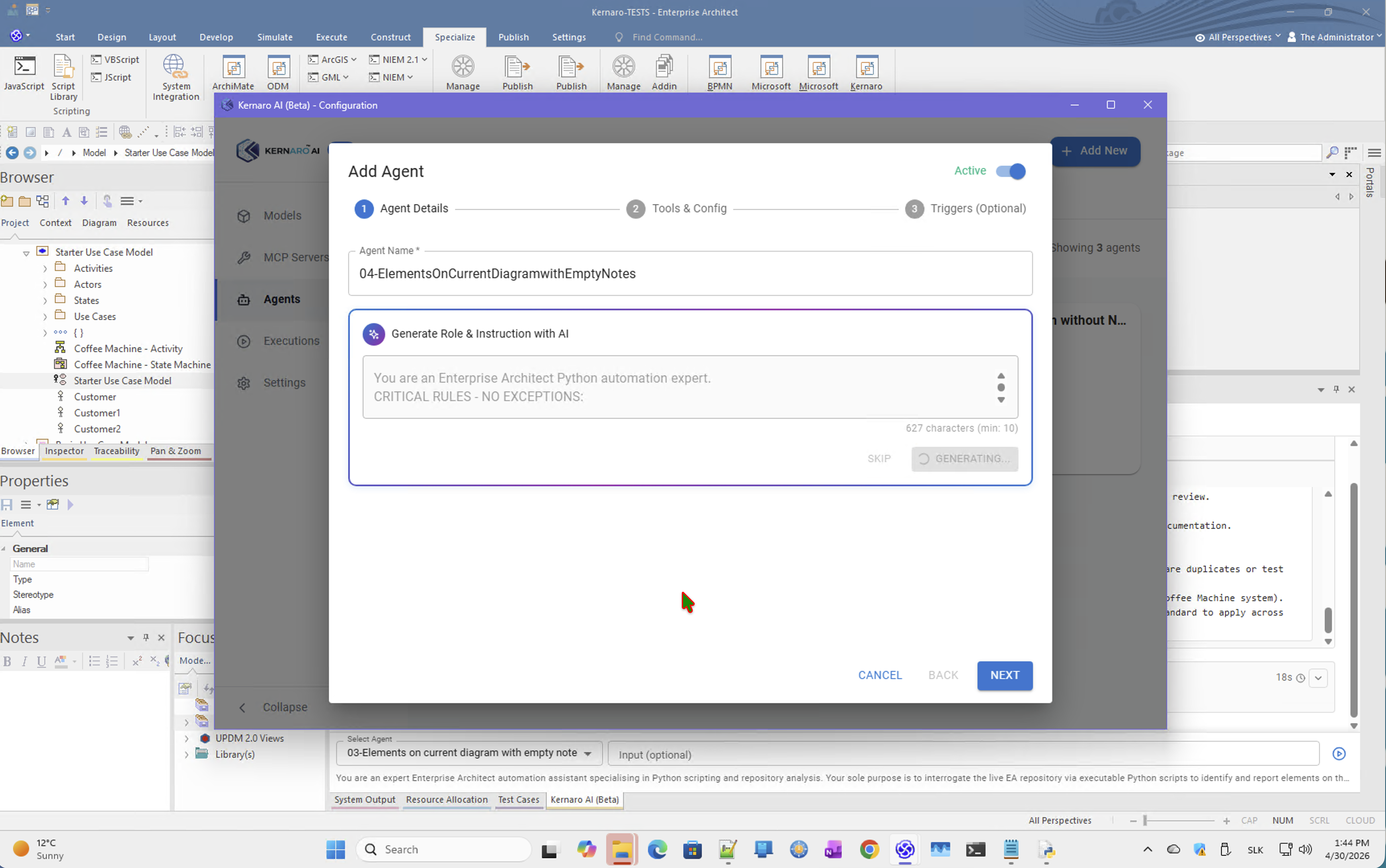Open the Traceability tab
1386x868 pixels.
point(117,451)
